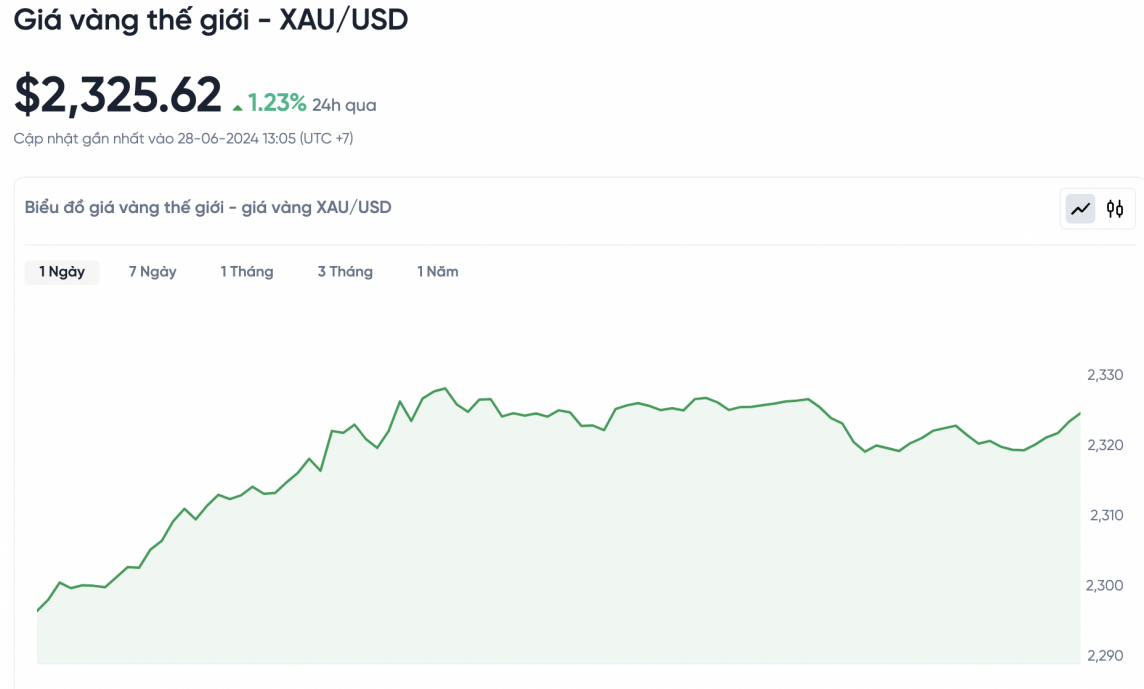The height and width of the screenshot is (689, 1144).
Task: Click the 2,330 axis label
Action: [x=1105, y=375]
